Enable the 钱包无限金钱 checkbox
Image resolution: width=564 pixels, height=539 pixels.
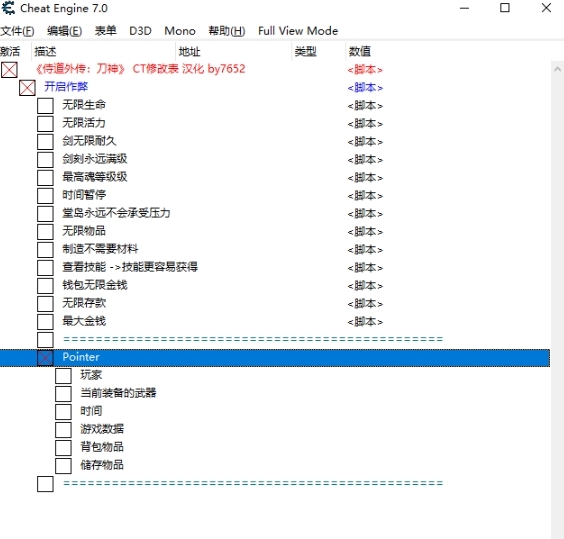click(x=45, y=285)
